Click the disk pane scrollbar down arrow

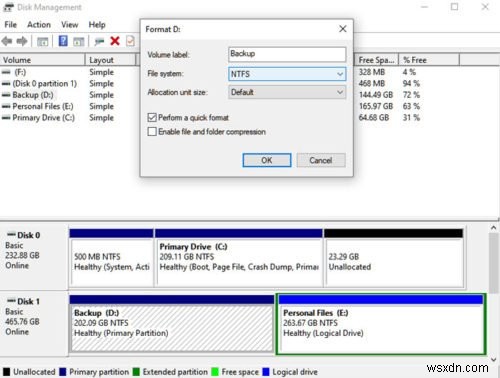494,360
